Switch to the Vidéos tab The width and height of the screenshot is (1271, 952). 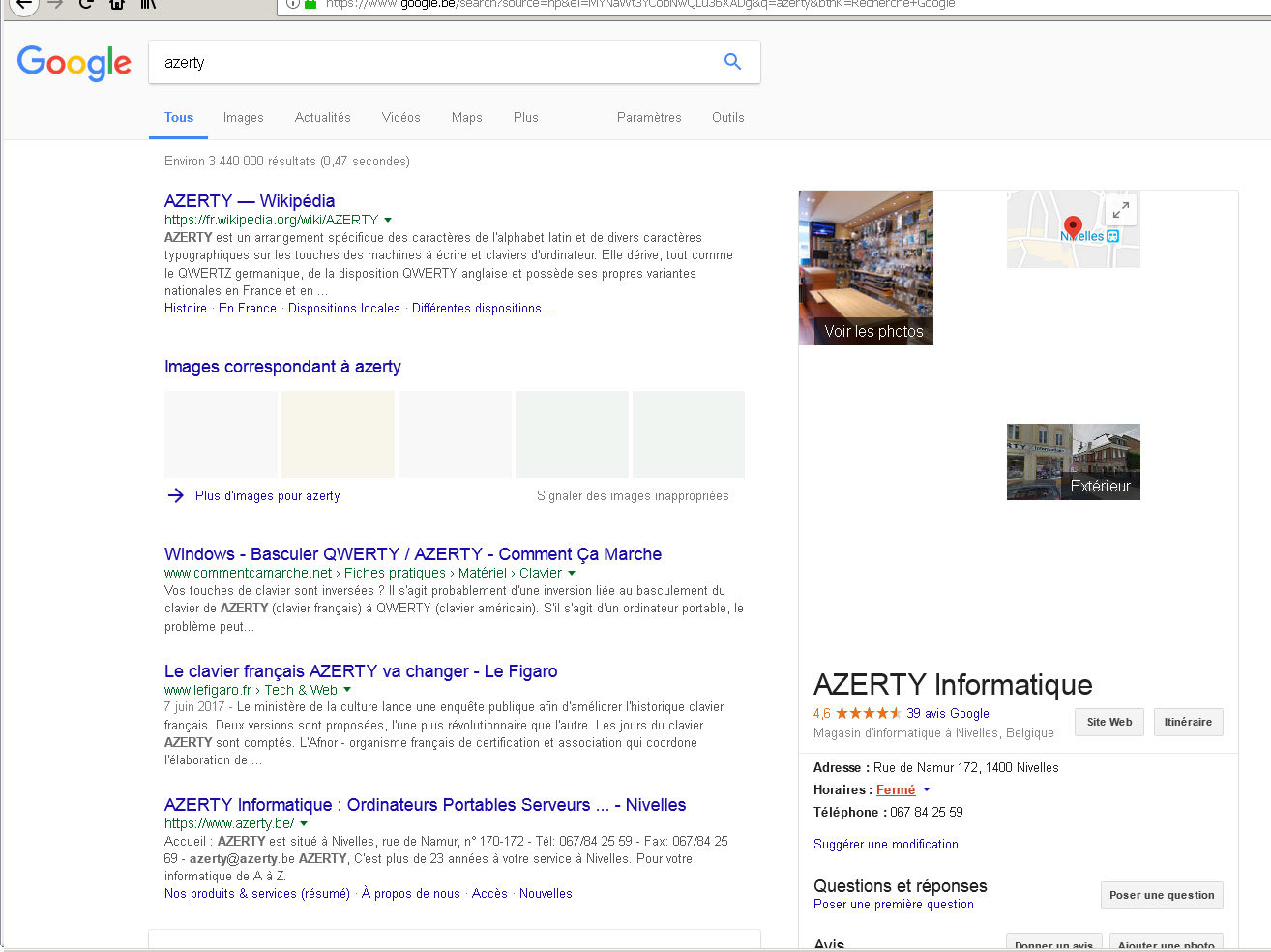(x=401, y=118)
